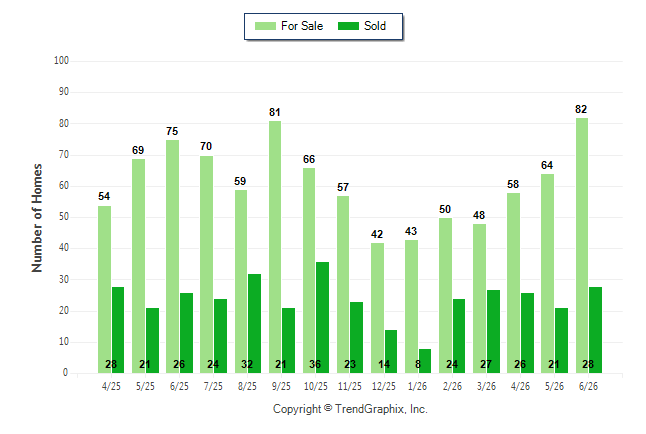Click the 6/26 For Sale bar labeled 82
This screenshot has height=434, width=646.
[x=582, y=246]
